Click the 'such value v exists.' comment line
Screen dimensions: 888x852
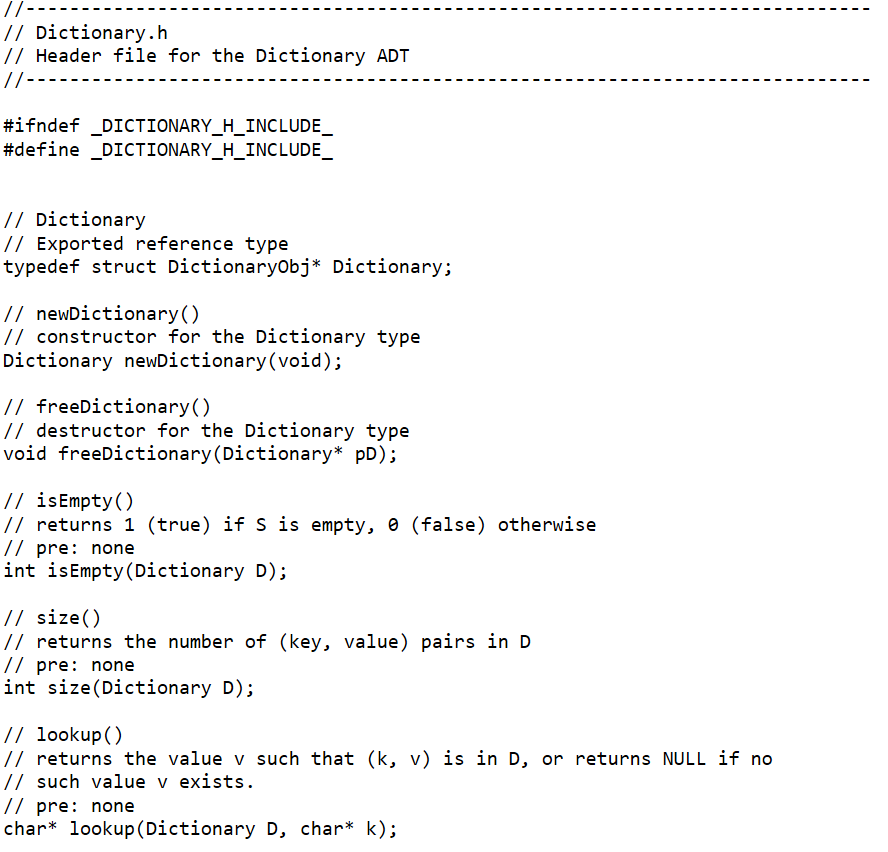tap(129, 782)
